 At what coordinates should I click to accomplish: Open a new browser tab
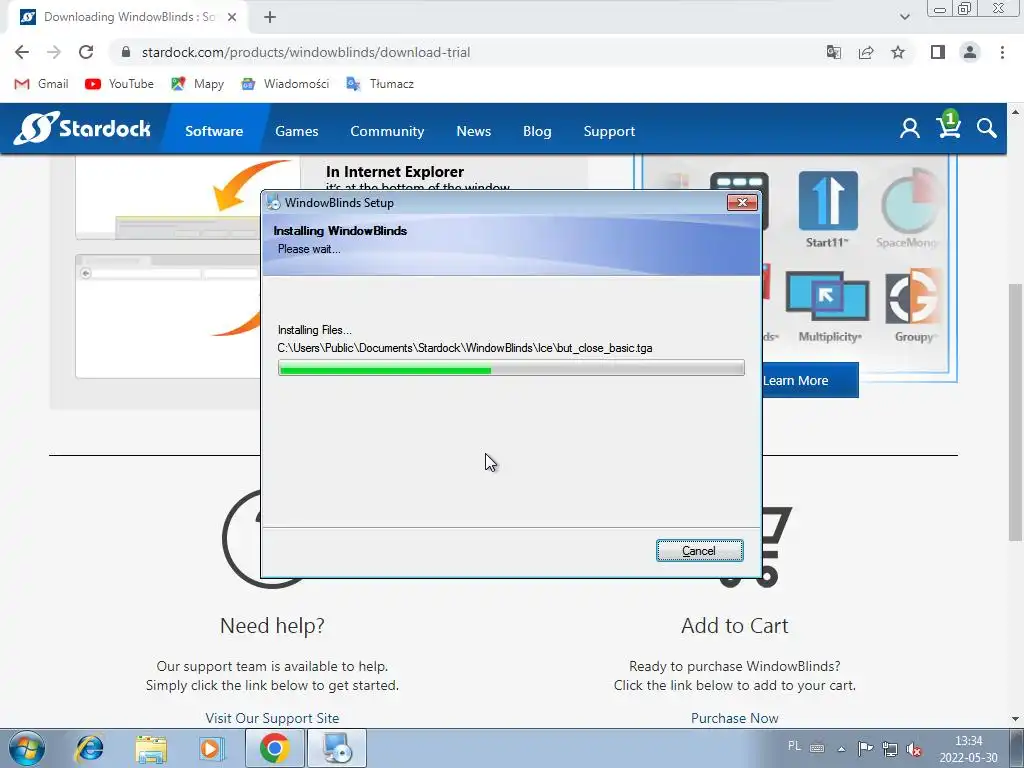click(x=270, y=17)
